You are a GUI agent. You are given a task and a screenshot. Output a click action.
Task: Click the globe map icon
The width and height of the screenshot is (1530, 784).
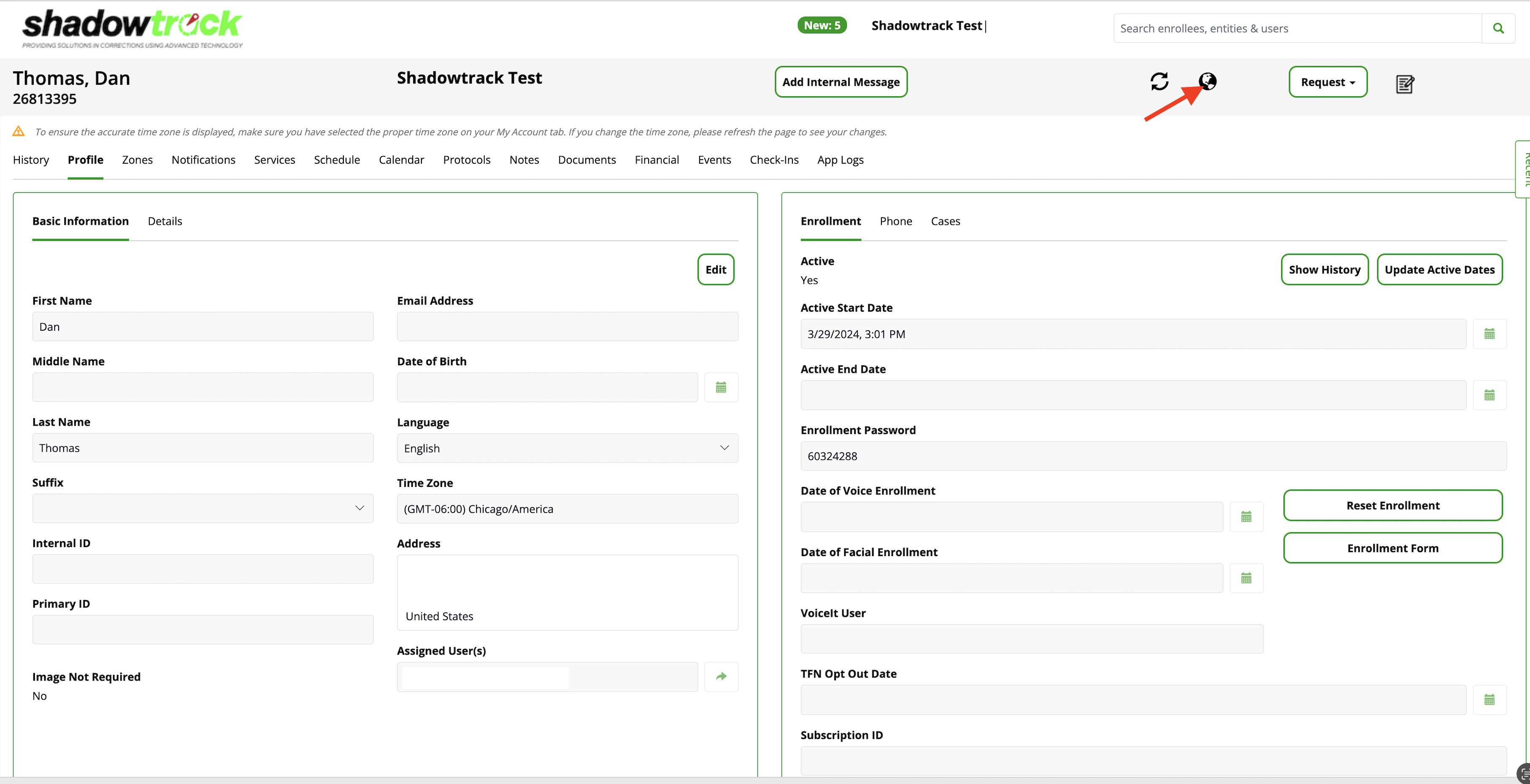1207,81
